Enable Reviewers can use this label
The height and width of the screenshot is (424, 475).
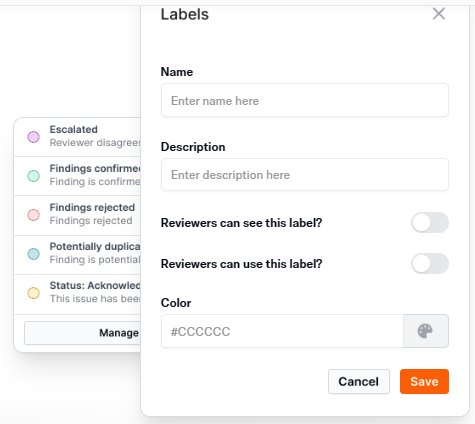coord(430,264)
